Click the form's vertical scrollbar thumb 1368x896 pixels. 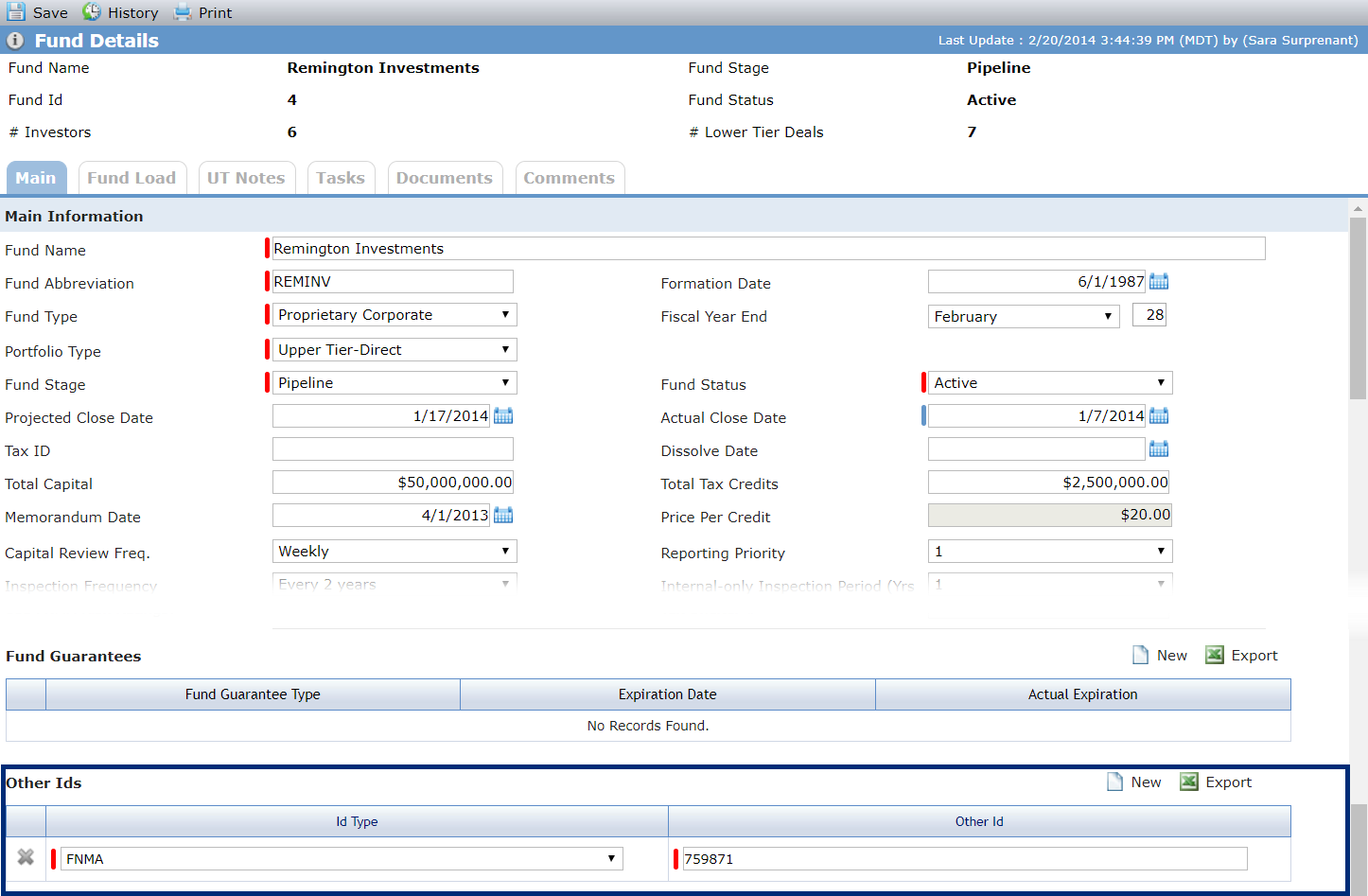[1359, 308]
